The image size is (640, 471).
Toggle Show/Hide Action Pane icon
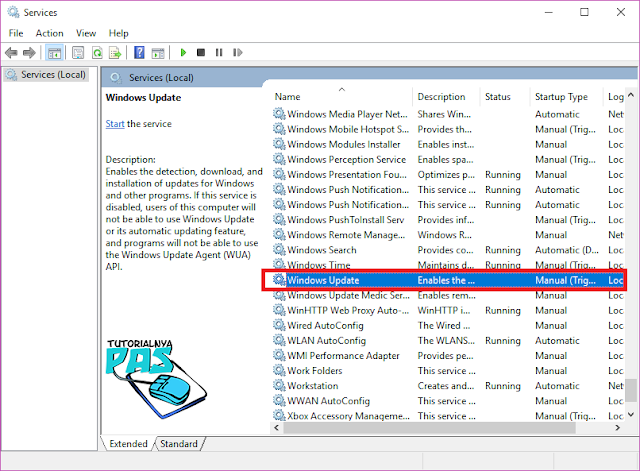pyautogui.click(x=158, y=53)
